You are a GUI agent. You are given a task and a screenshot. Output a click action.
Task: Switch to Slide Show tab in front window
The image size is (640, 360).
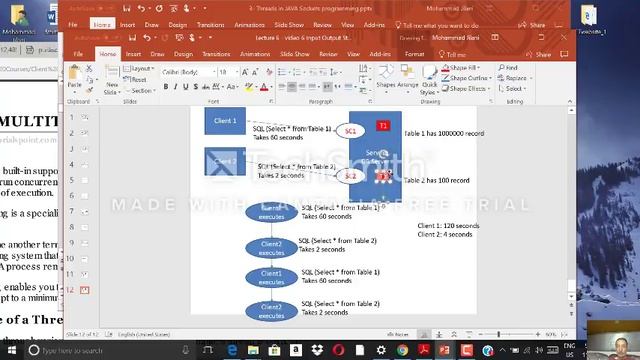click(295, 54)
